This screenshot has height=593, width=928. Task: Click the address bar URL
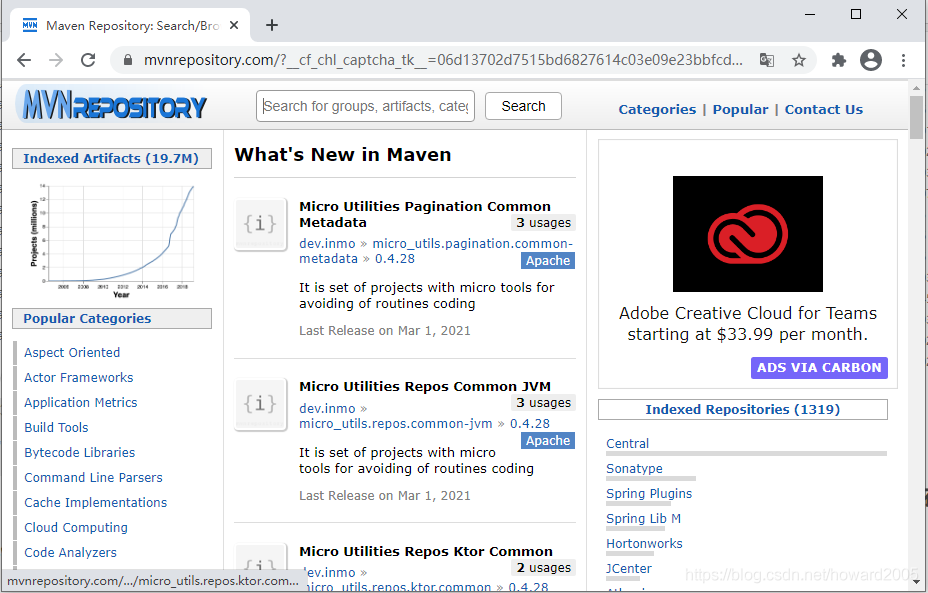pyautogui.click(x=443, y=60)
